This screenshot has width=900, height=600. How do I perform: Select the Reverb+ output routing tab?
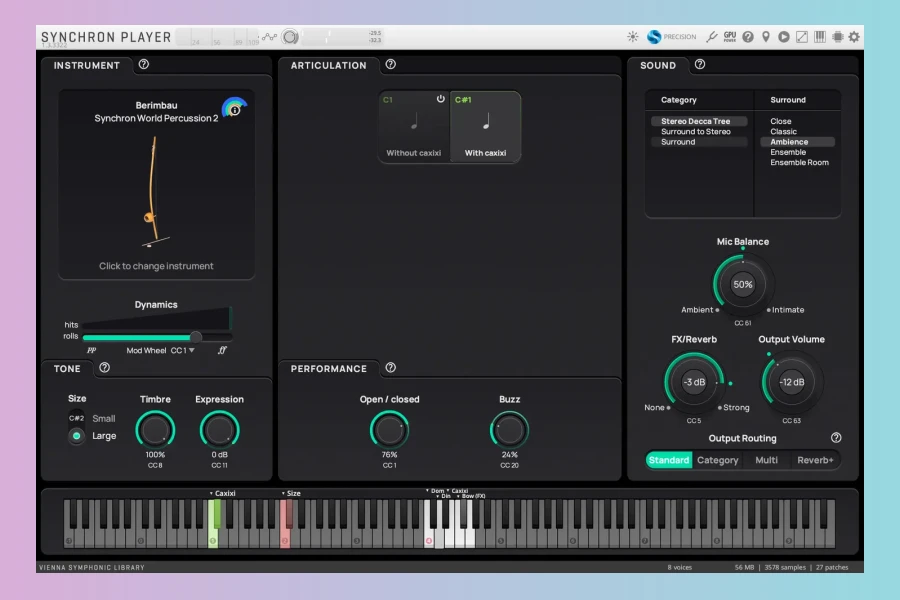pos(815,460)
